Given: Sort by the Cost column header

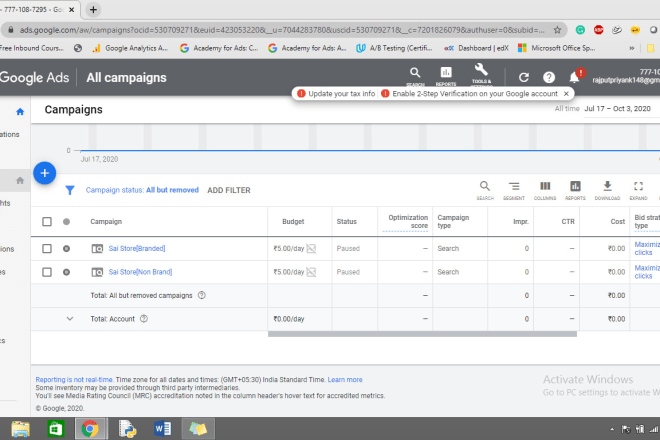Looking at the screenshot, I should (617, 221).
